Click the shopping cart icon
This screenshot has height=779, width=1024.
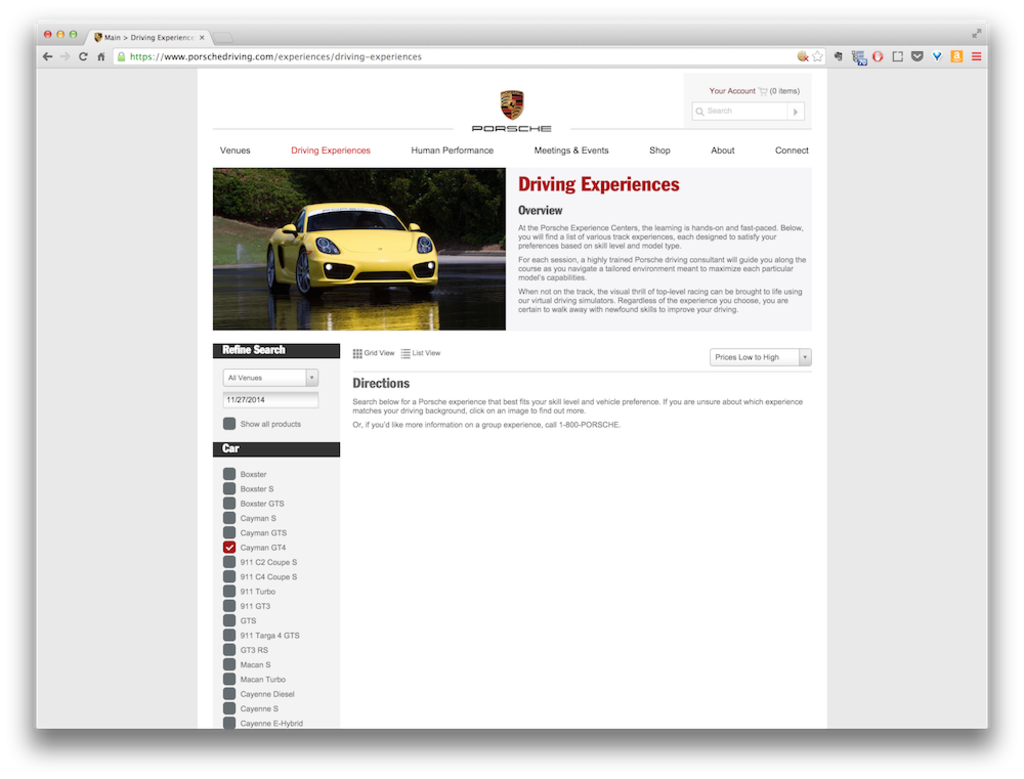point(763,91)
